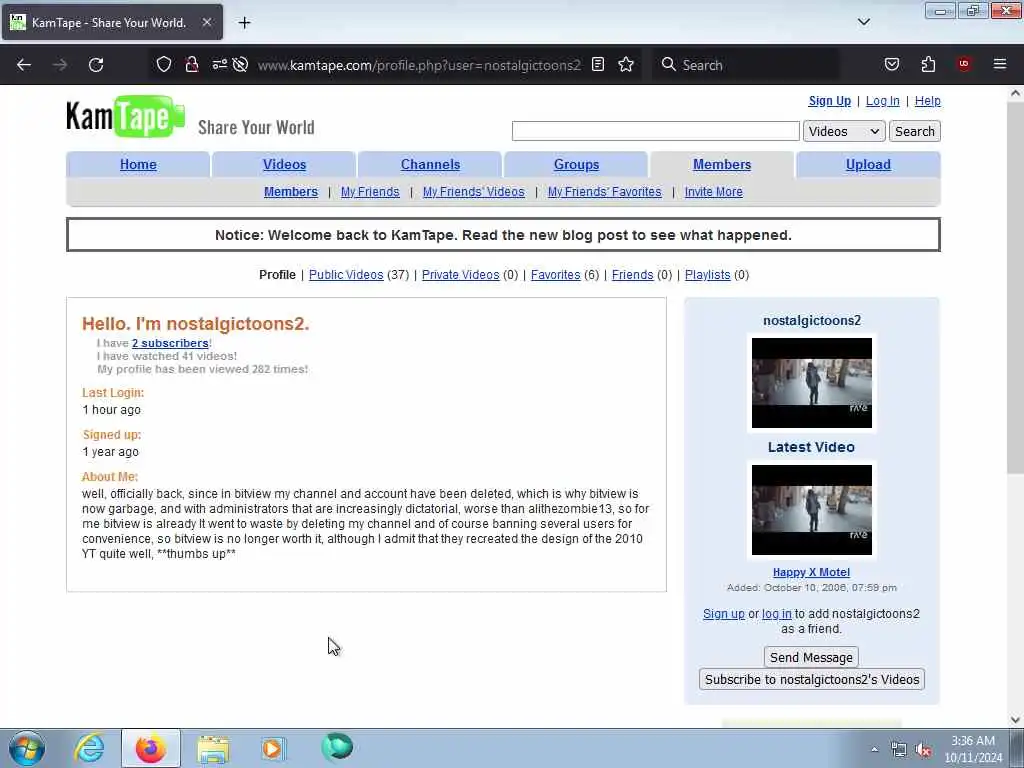Viewport: 1024px width, 768px height.
Task: Click the muted volume tray icon
Action: [923, 750]
